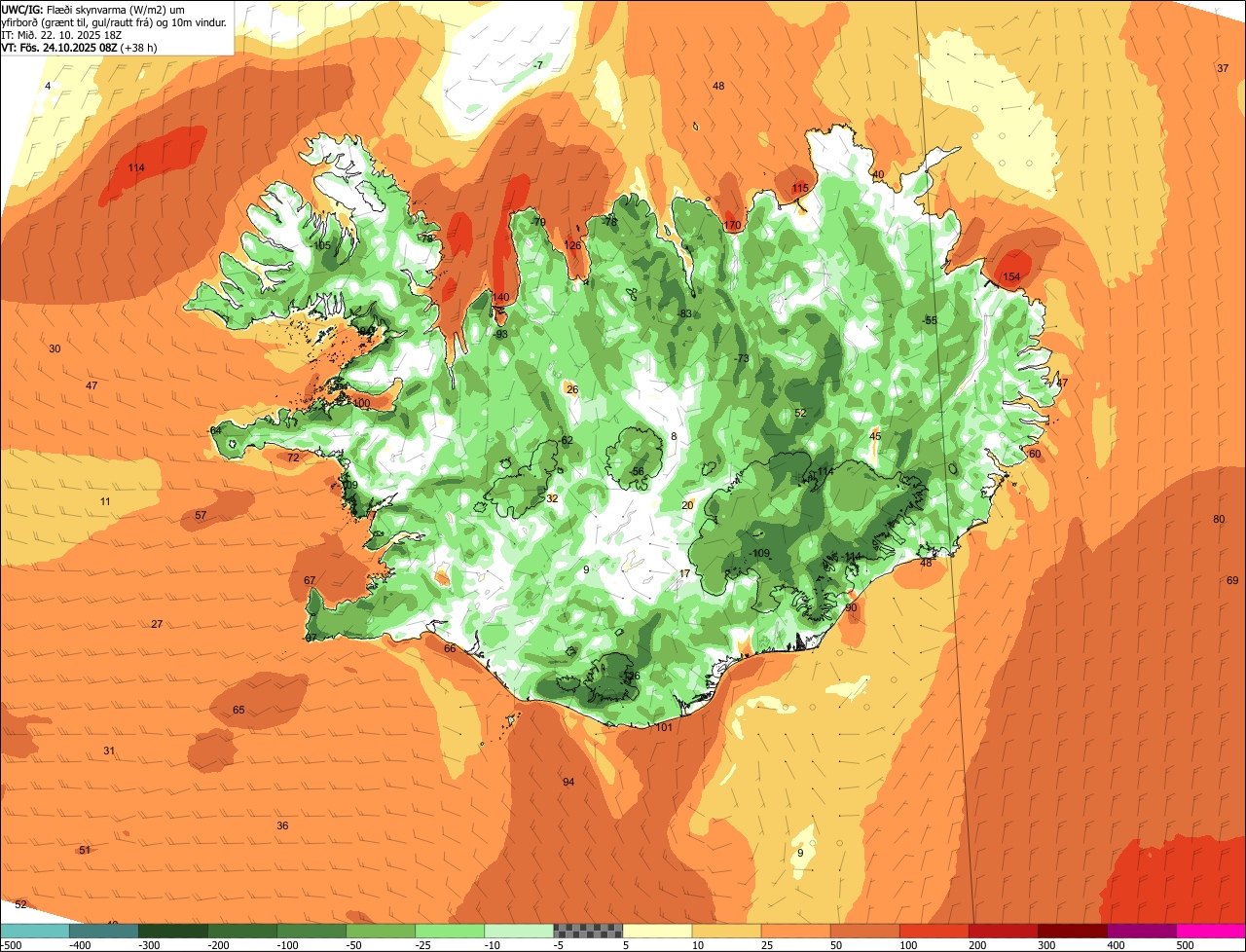Image resolution: width=1246 pixels, height=952 pixels.
Task: Click the light teal -500 to -400 legend swatch
Action: pyautogui.click(x=35, y=931)
